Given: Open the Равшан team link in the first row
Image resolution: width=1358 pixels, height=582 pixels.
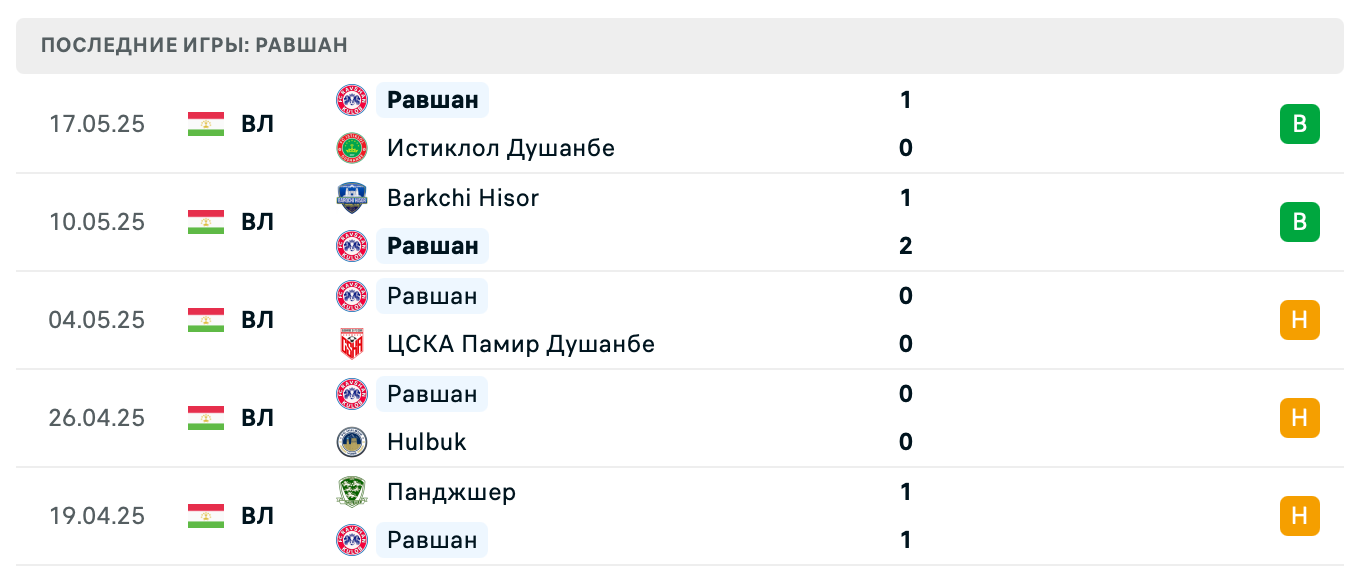Looking at the screenshot, I should tap(431, 100).
